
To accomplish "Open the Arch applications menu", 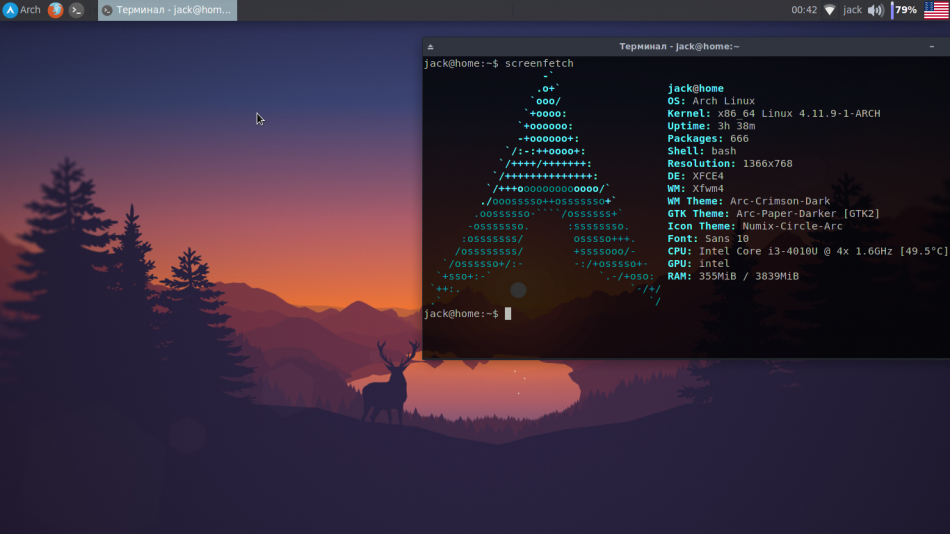I will point(22,10).
